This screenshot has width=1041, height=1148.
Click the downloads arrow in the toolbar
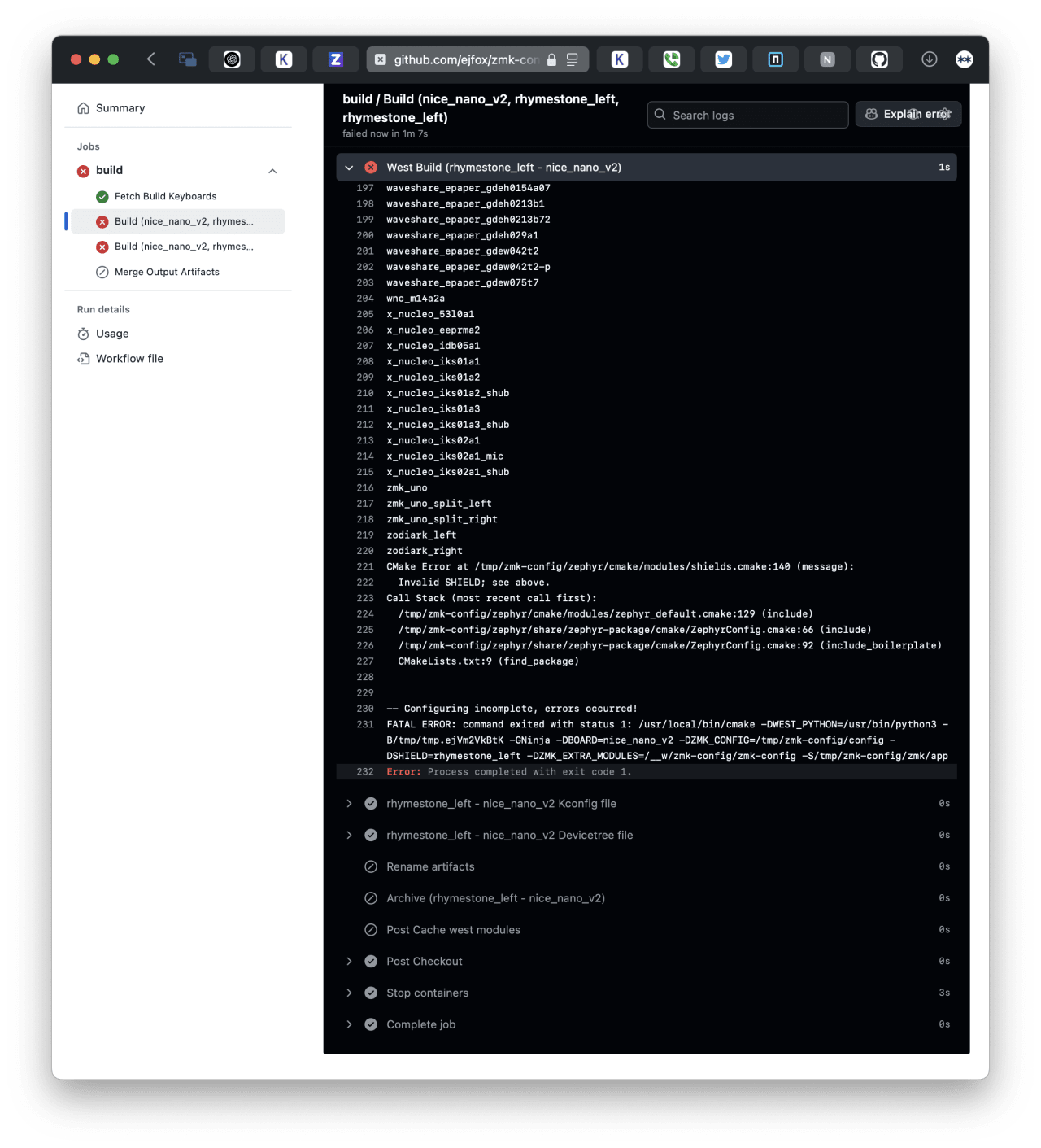coord(930,59)
